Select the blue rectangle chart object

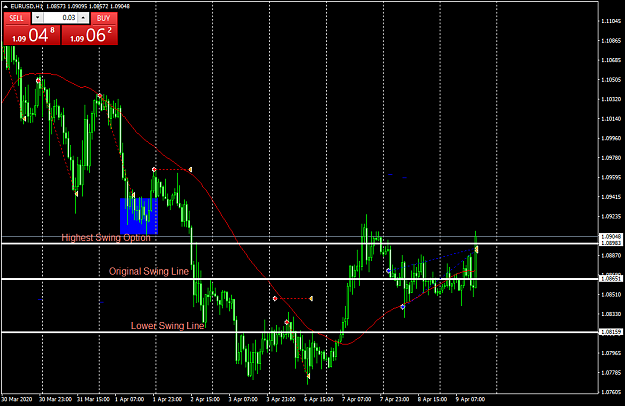coord(139,216)
